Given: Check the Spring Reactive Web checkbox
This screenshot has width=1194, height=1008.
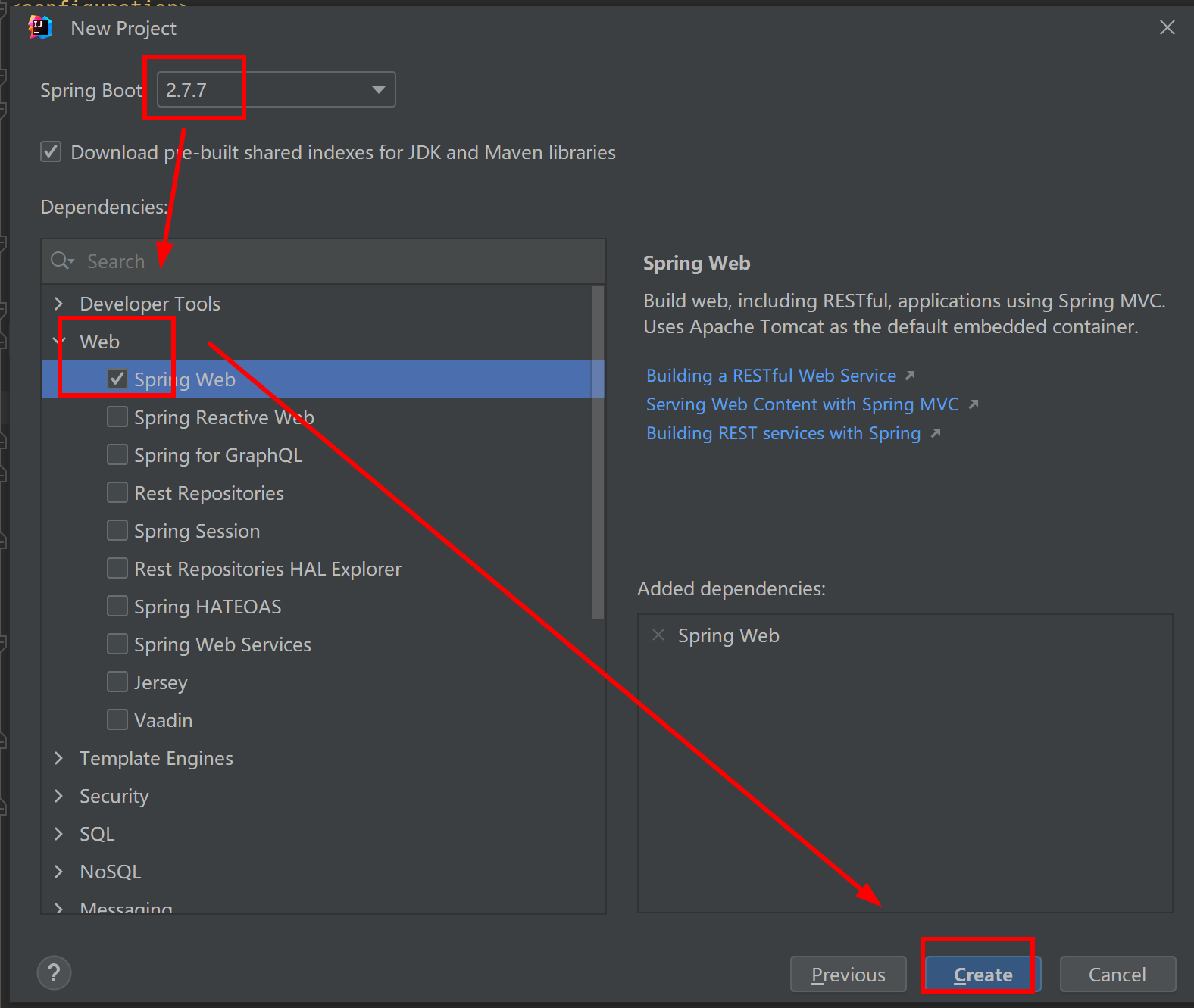Looking at the screenshot, I should [117, 417].
